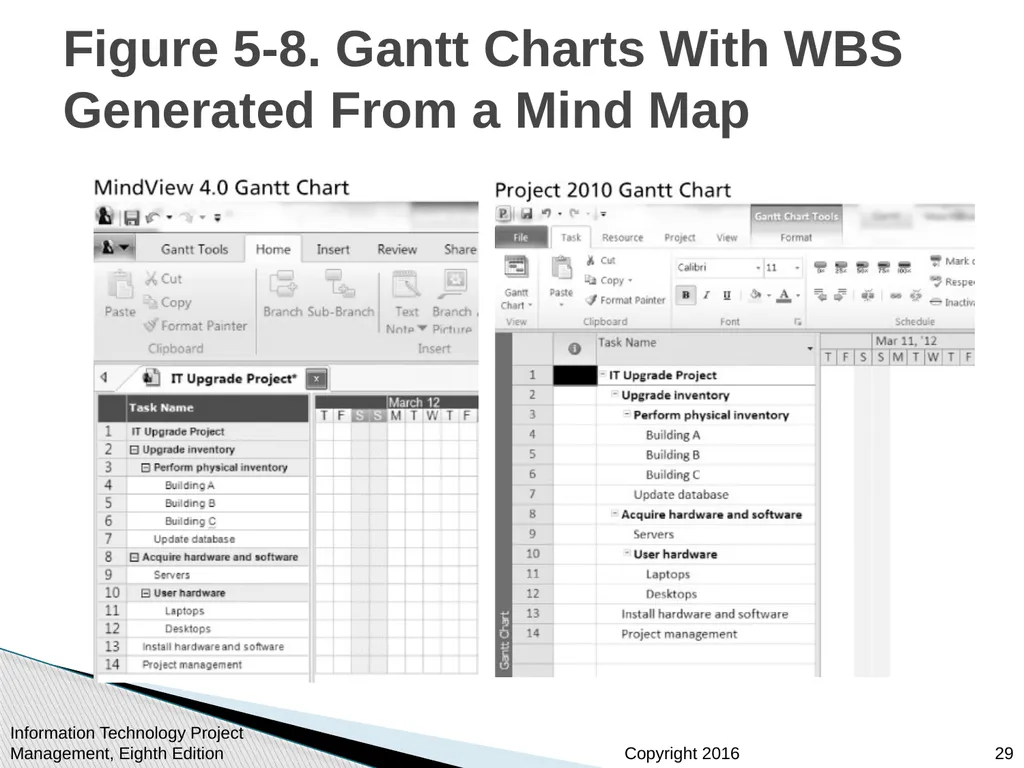Click Undo in Project 2010 quick access

(x=546, y=214)
